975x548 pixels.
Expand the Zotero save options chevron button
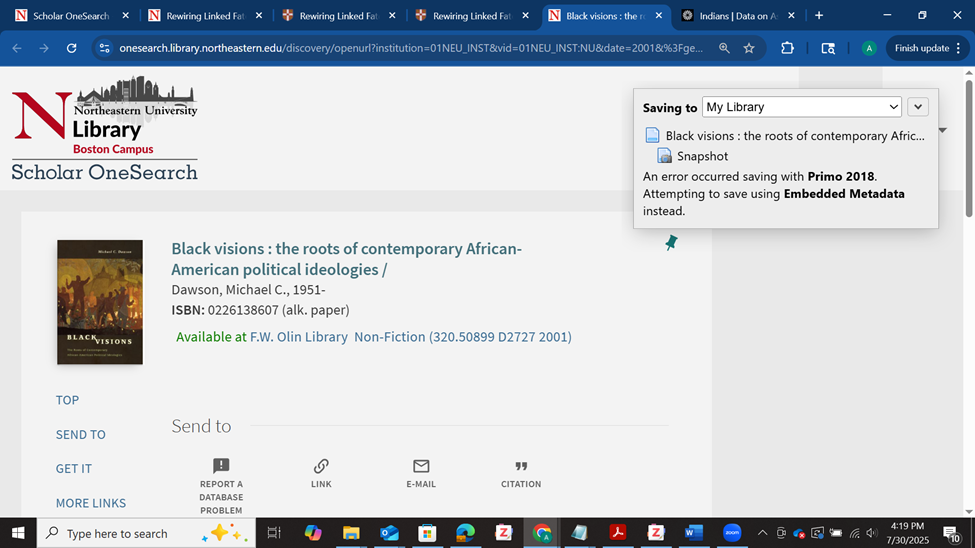(x=918, y=107)
